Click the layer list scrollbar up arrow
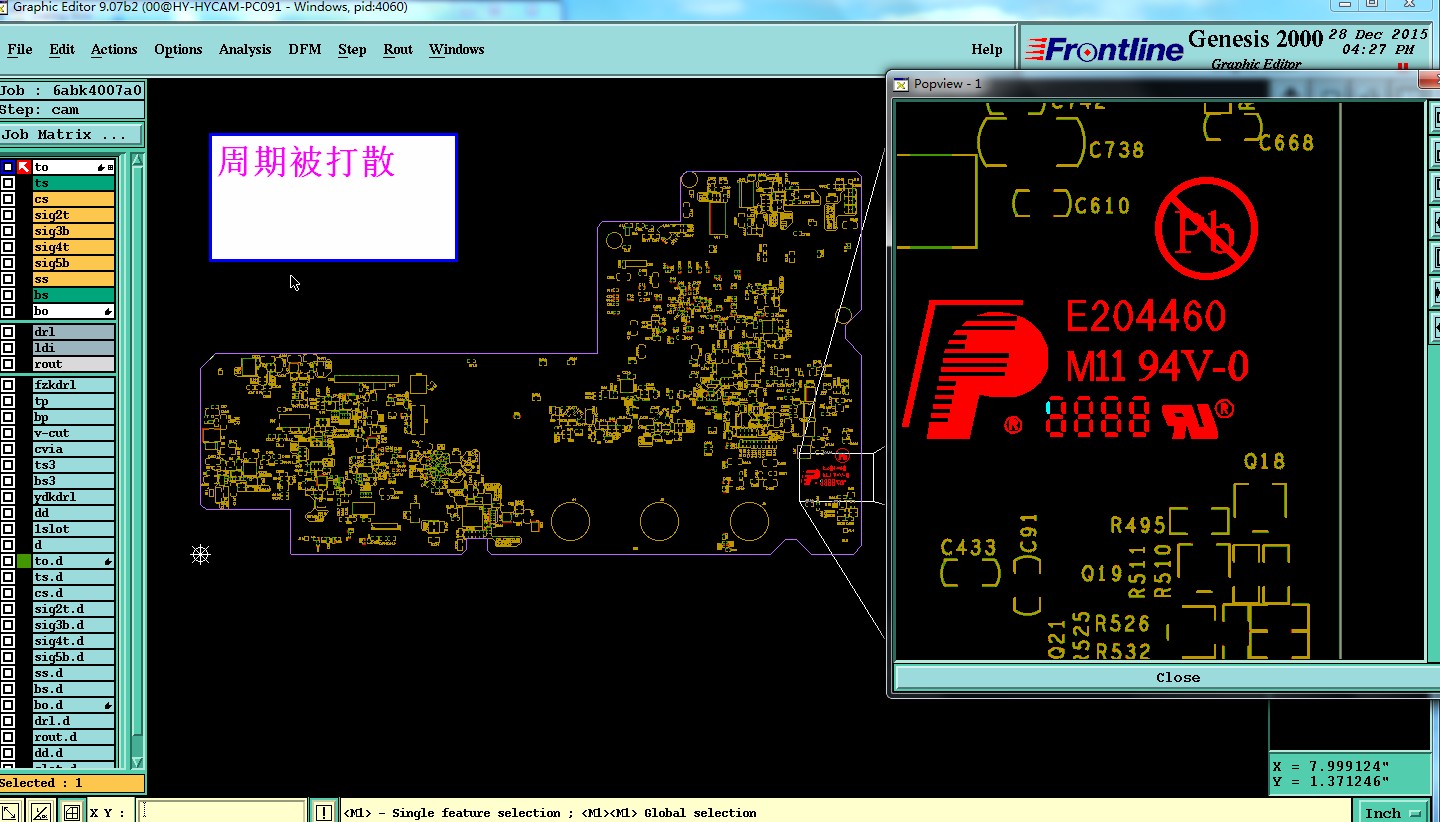The width and height of the screenshot is (1440, 822). coord(137,160)
